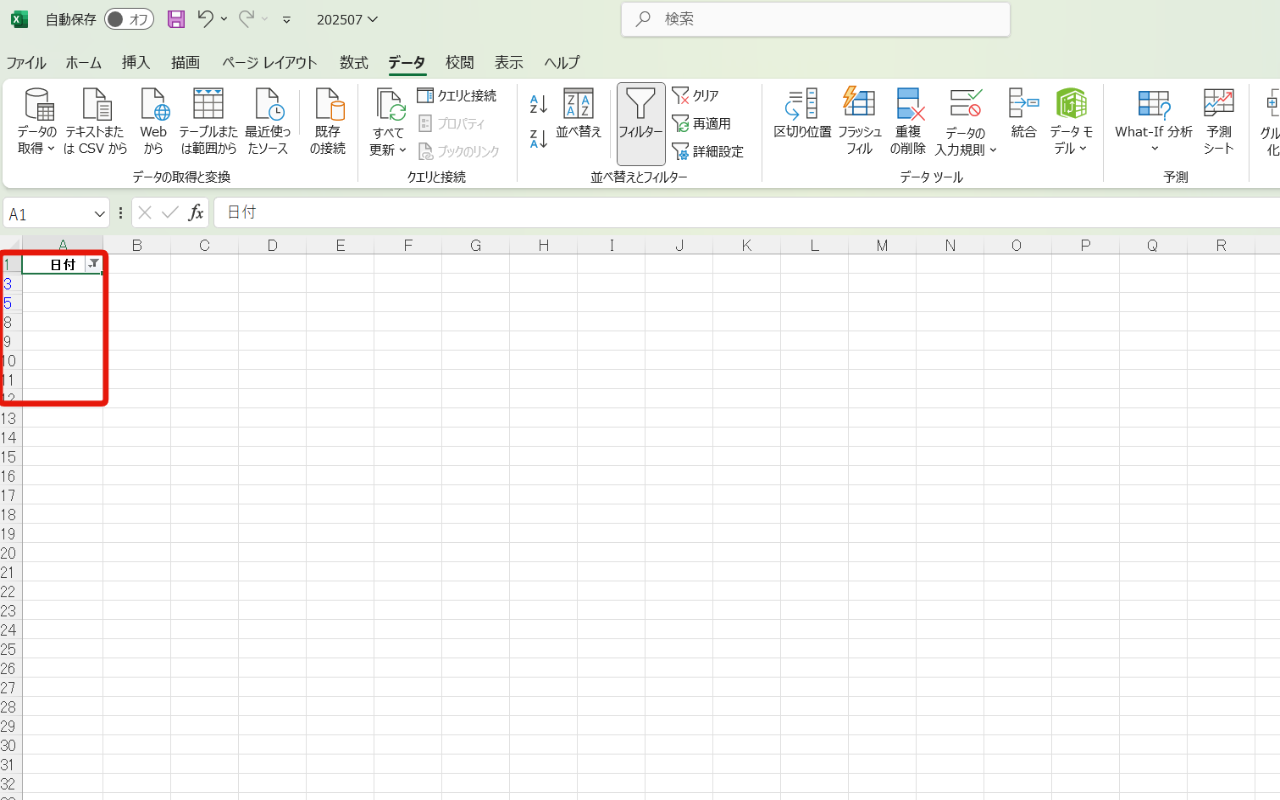
Task: Click the undo arrow icon
Action: pyautogui.click(x=205, y=19)
